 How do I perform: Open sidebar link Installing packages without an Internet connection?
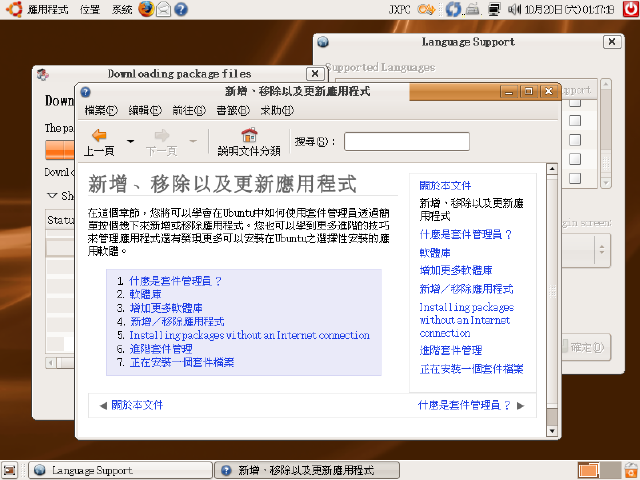click(x=467, y=320)
